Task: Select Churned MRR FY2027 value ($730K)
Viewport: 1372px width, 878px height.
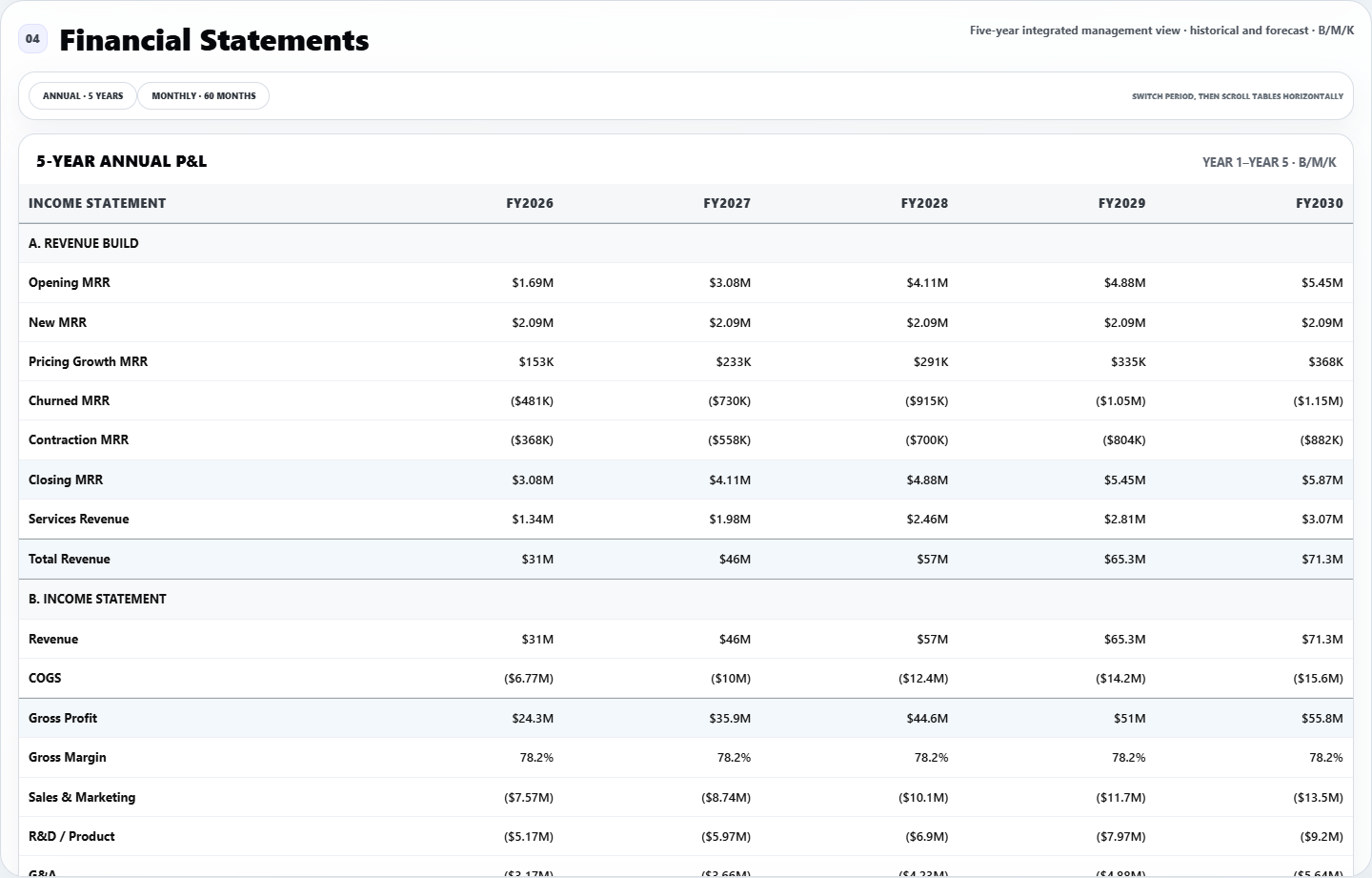Action: (729, 400)
